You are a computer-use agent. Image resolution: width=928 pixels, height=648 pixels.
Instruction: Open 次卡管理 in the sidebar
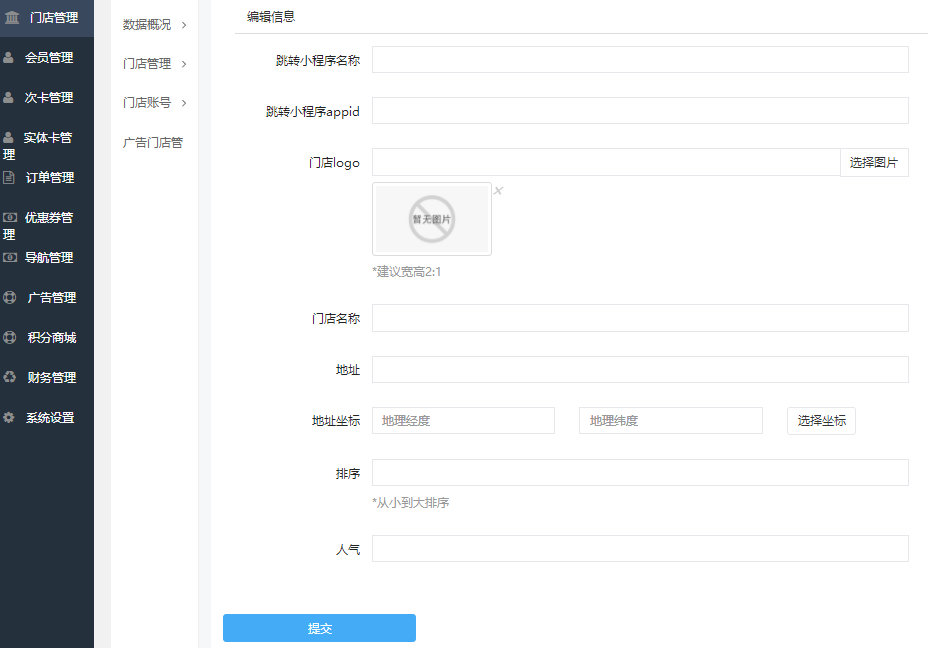coord(47,98)
